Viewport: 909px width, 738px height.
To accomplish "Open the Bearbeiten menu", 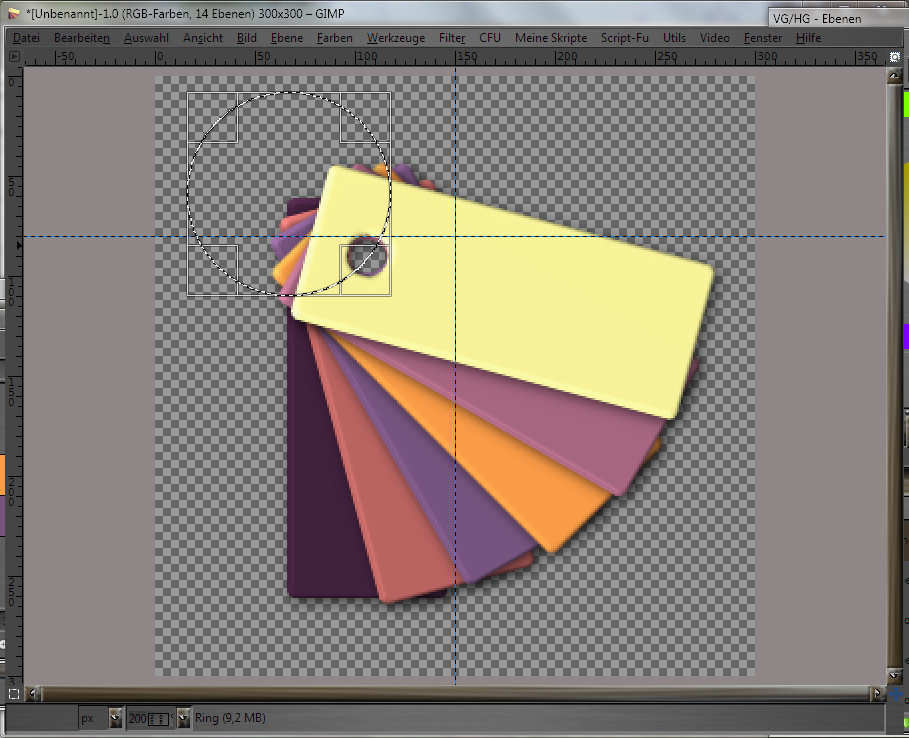I will pos(82,38).
